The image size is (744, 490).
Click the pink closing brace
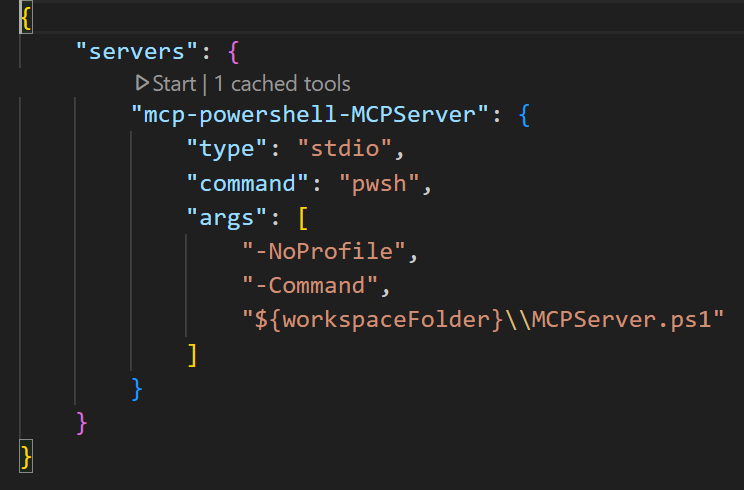point(81,424)
